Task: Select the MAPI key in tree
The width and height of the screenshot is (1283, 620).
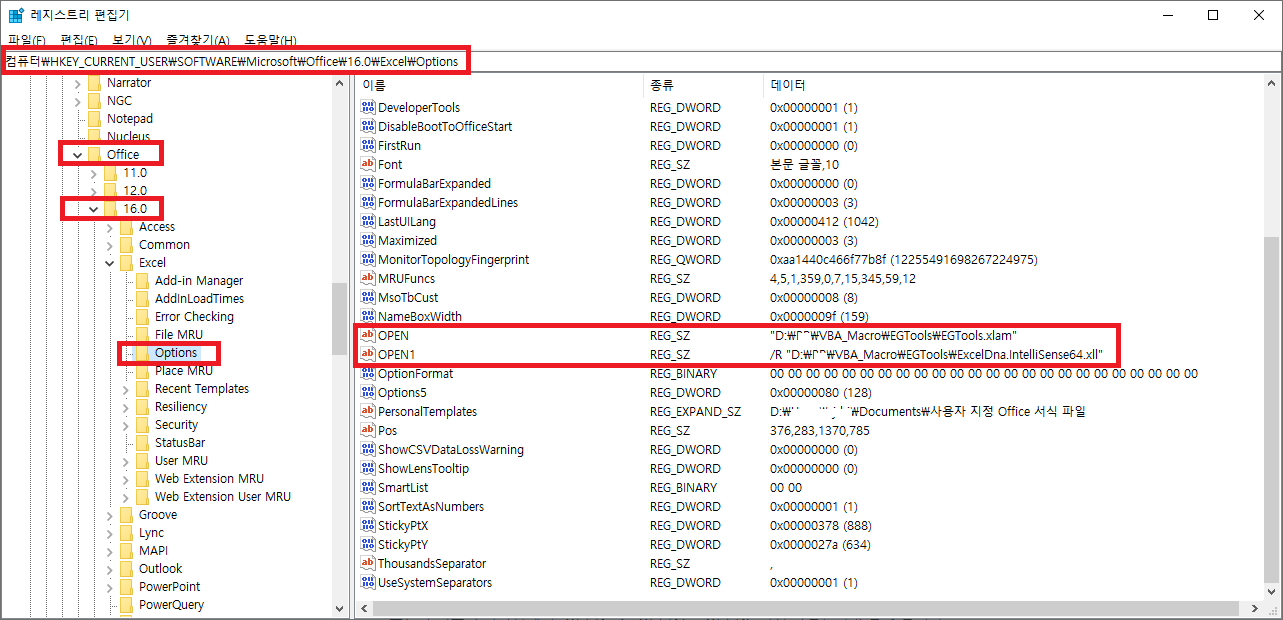Action: coord(153,551)
